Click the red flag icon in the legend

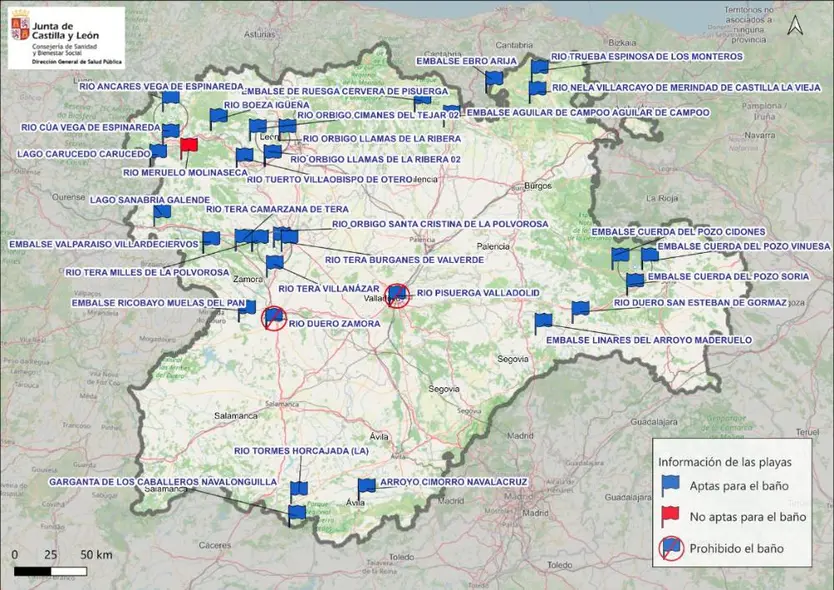pyautogui.click(x=670, y=516)
